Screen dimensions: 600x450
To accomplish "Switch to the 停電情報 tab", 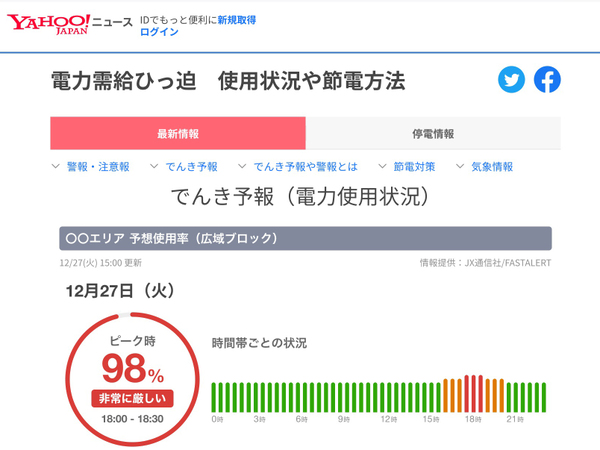I will (x=432, y=134).
